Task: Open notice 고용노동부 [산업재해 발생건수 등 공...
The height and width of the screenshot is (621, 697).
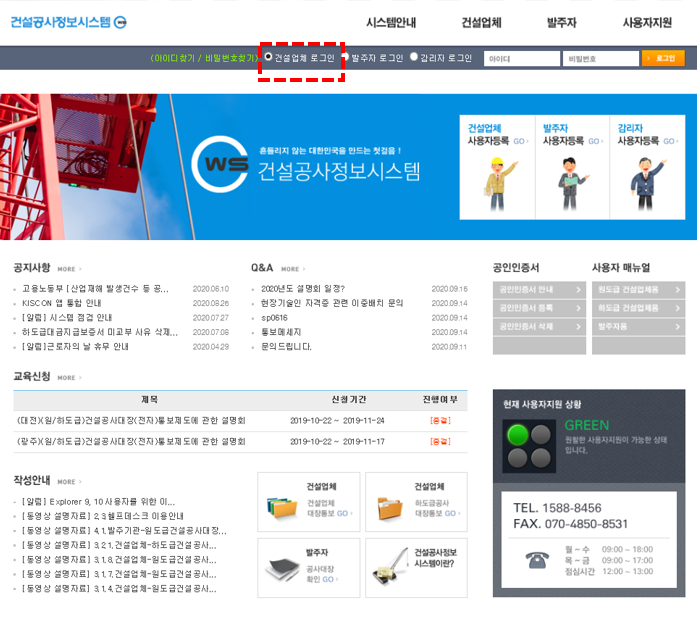Action: [x=95, y=289]
